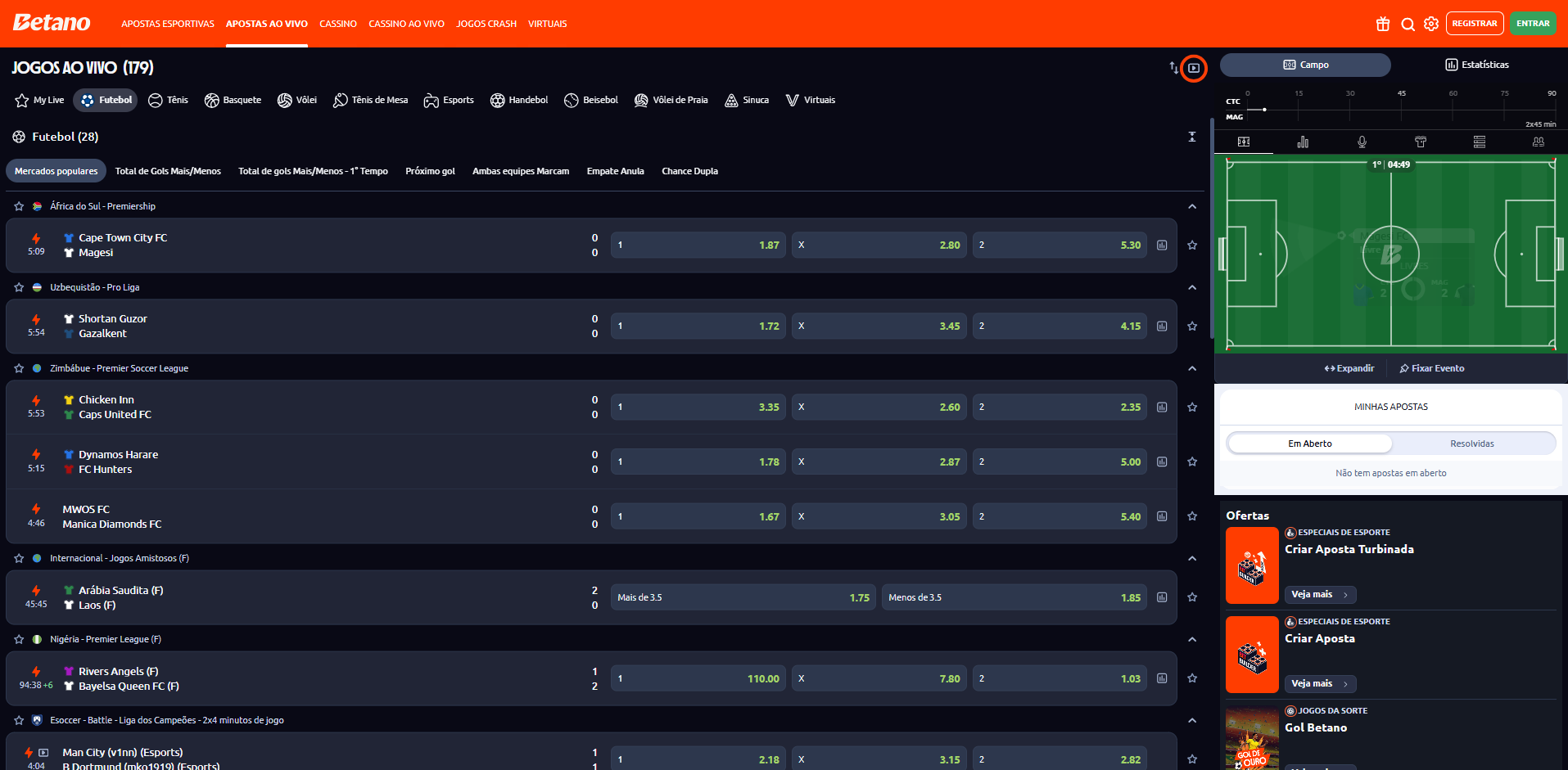Pin event with Fixar Evento

coord(1432,368)
